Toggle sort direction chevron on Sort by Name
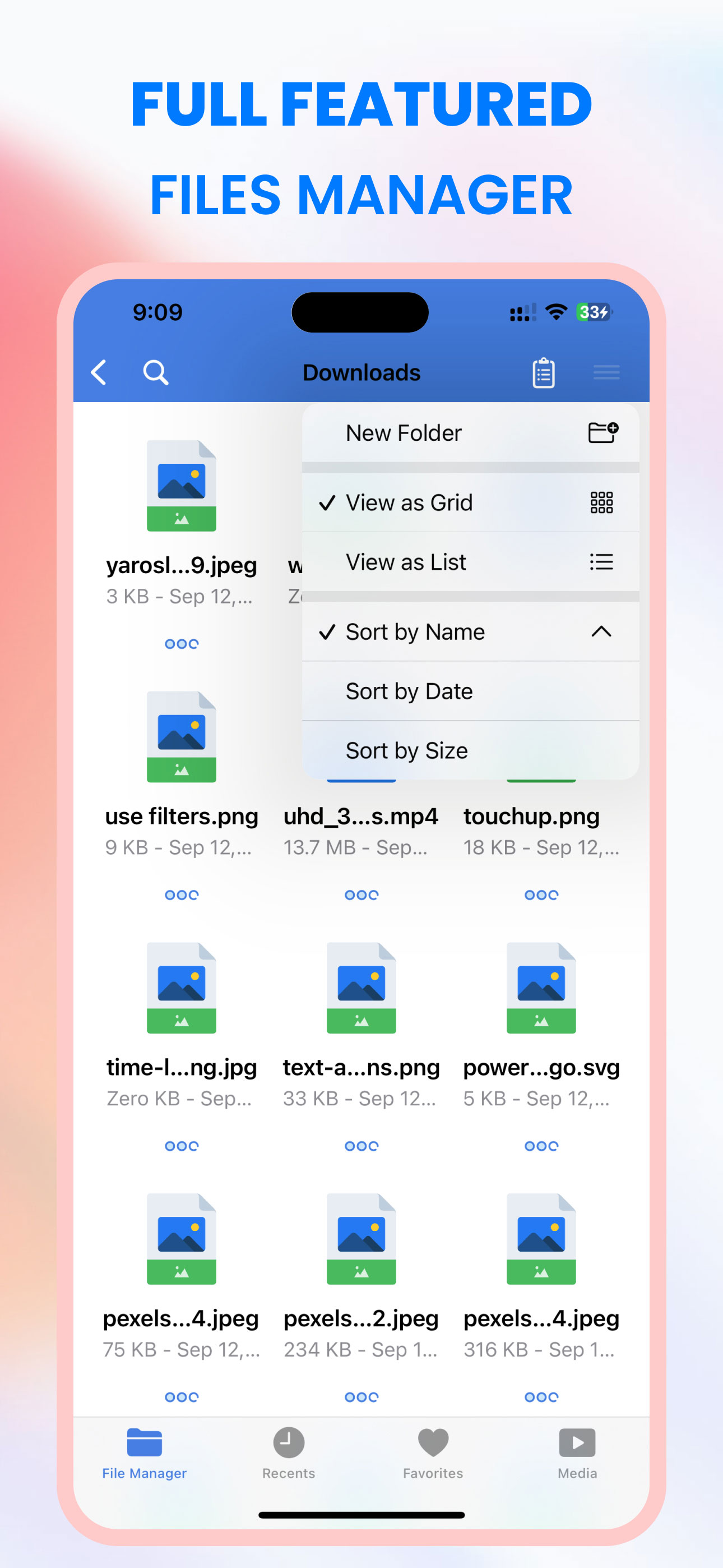723x1568 pixels. [x=601, y=632]
